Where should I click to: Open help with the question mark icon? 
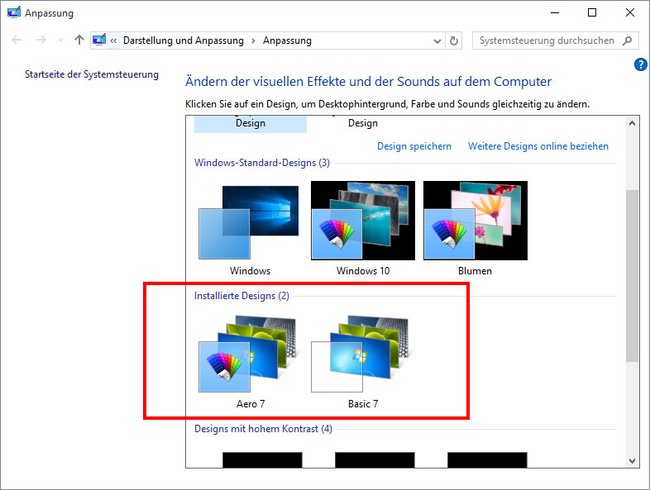click(640, 64)
